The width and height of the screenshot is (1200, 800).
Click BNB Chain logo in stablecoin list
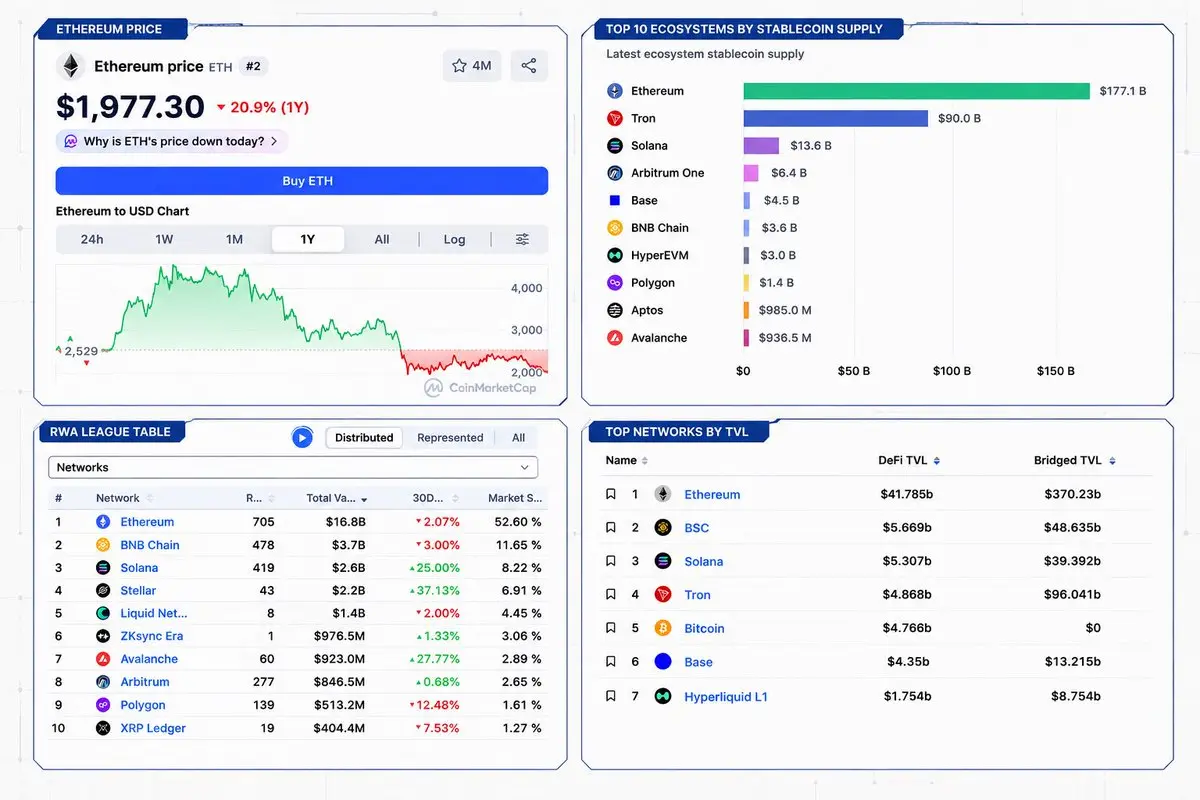pos(615,228)
